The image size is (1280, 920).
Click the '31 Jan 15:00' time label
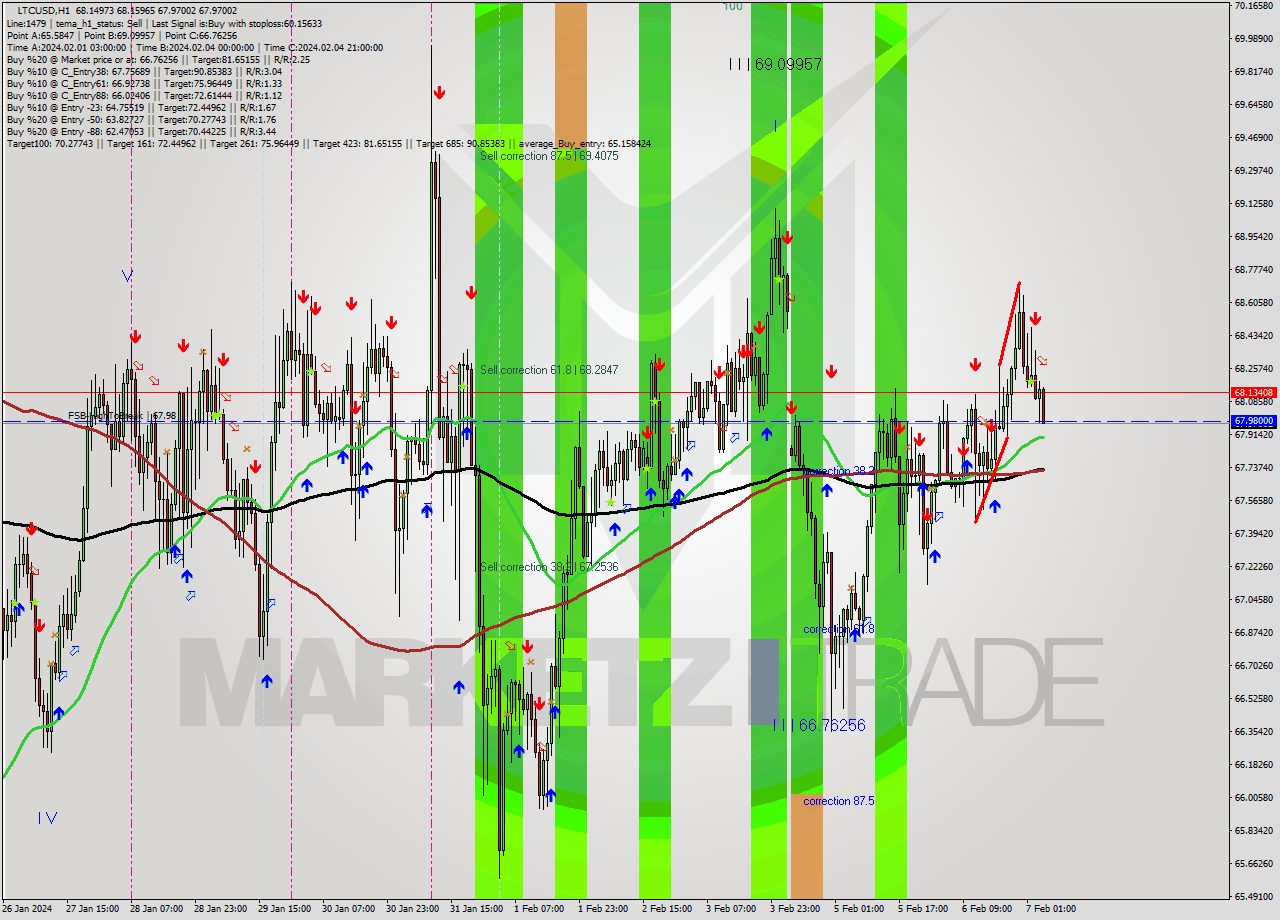point(477,909)
